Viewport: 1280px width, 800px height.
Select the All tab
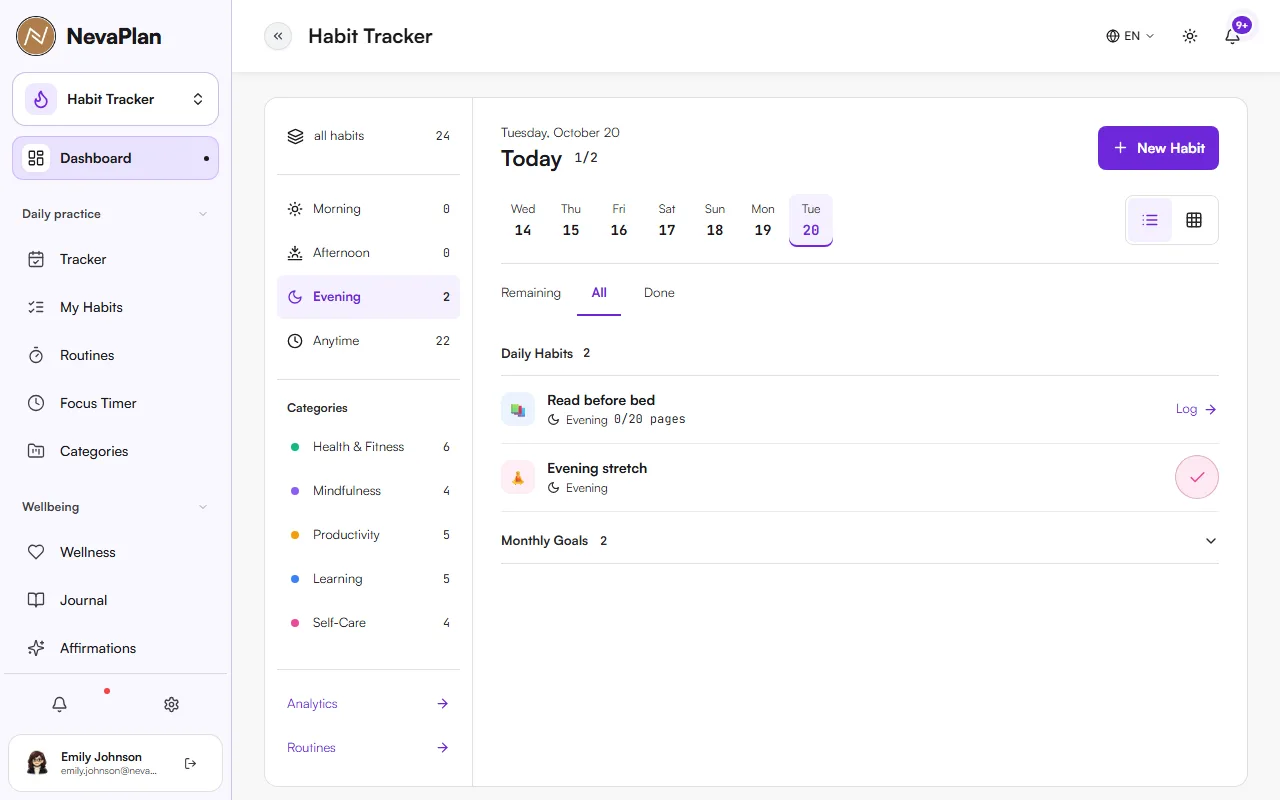599,293
